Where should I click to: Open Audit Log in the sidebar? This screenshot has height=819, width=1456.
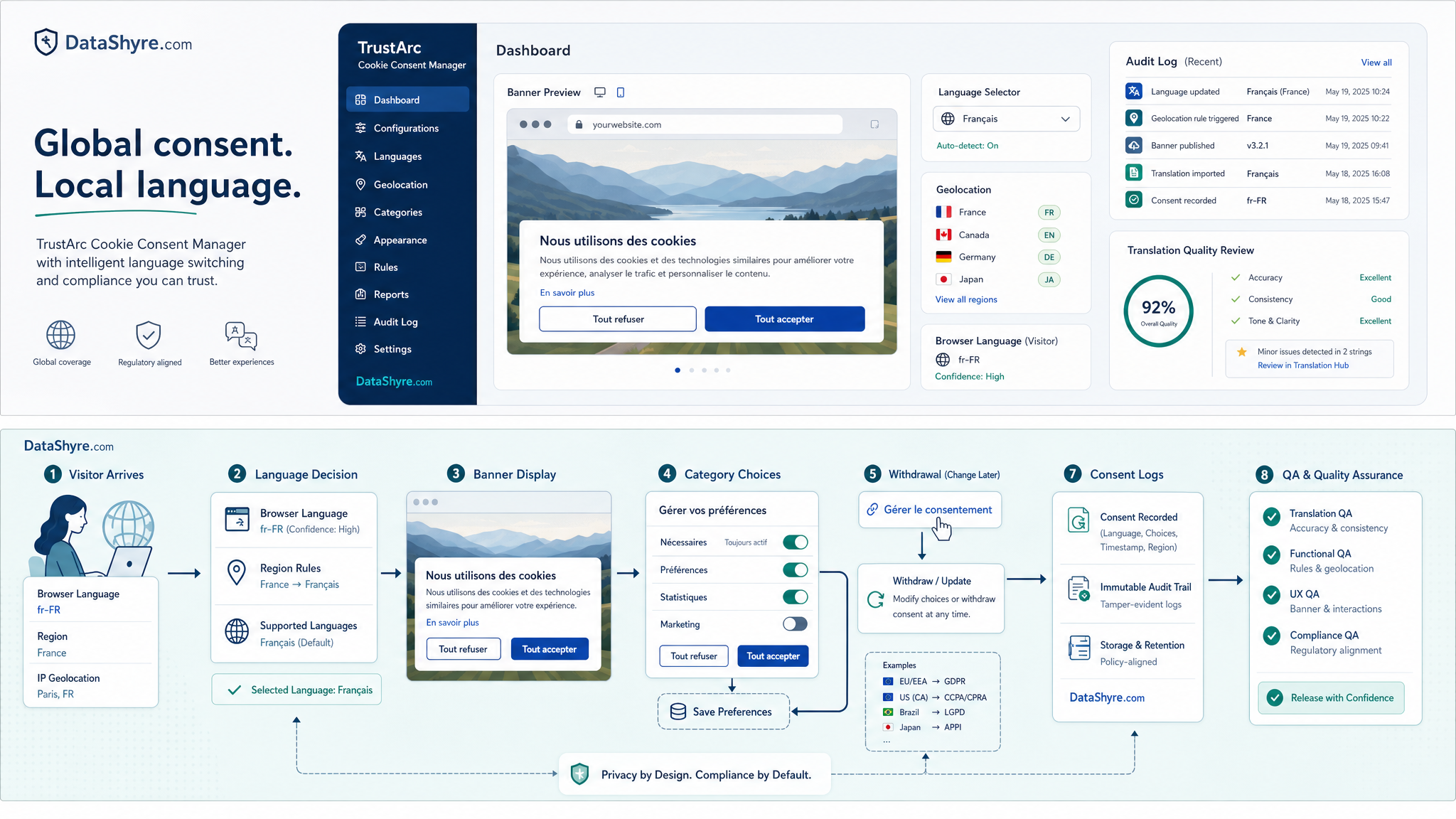coord(407,321)
